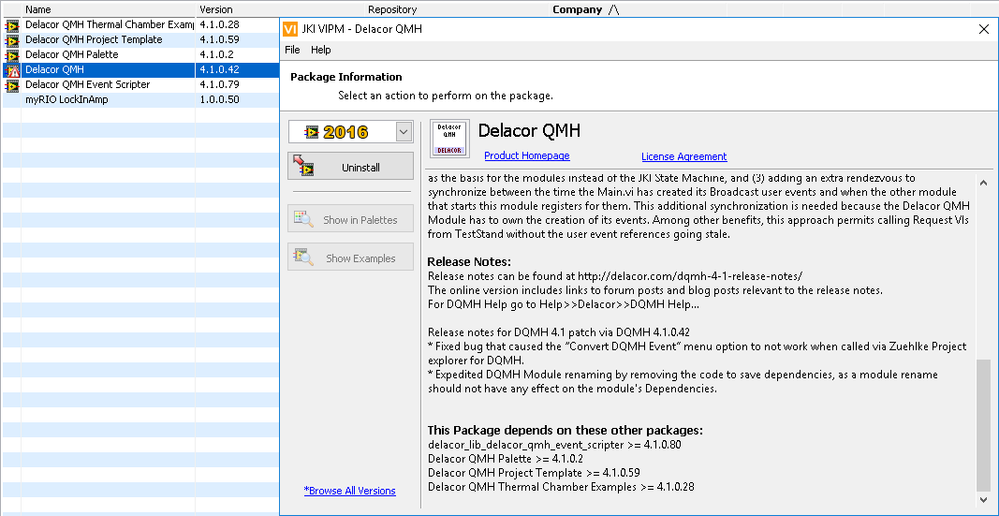Click version 4.1.0.42 in the list
The width and height of the screenshot is (999, 516).
click(x=219, y=70)
